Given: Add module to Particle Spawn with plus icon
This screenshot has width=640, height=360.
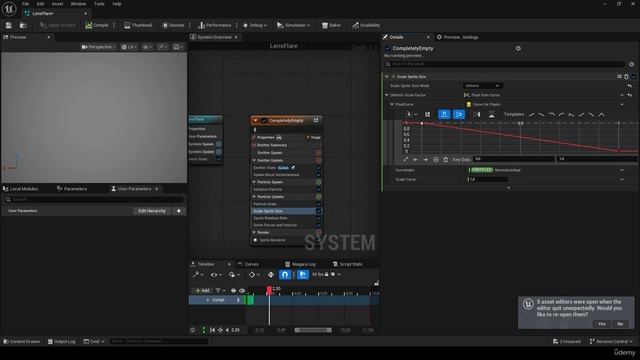Looking at the screenshot, I should pyautogui.click(x=318, y=182).
